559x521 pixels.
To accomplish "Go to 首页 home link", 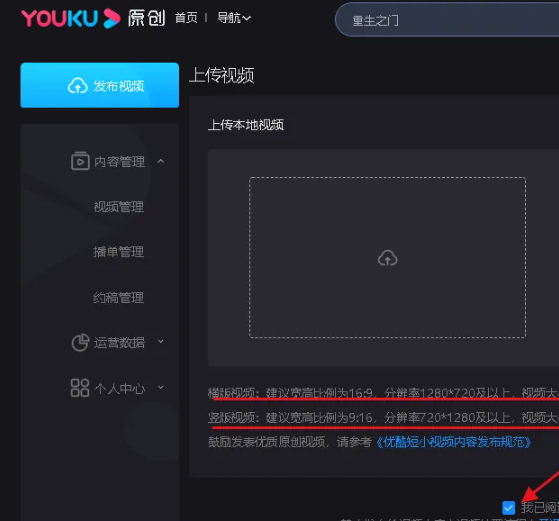I will point(186,17).
